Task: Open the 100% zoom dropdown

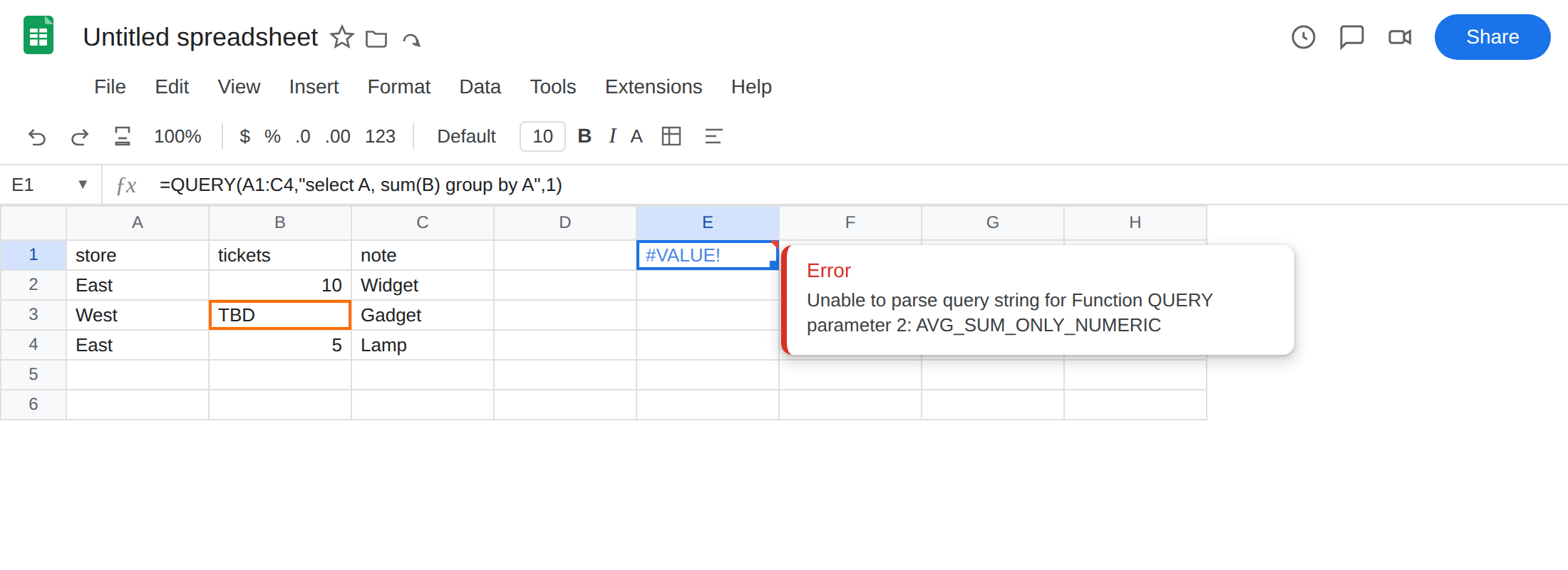Action: (x=177, y=136)
